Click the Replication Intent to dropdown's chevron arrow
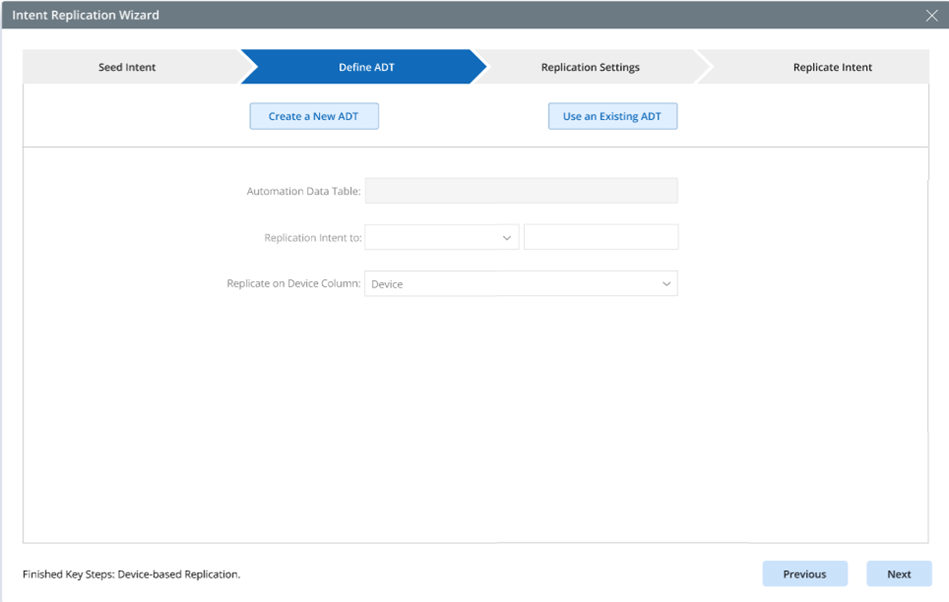The image size is (949, 602). [506, 238]
